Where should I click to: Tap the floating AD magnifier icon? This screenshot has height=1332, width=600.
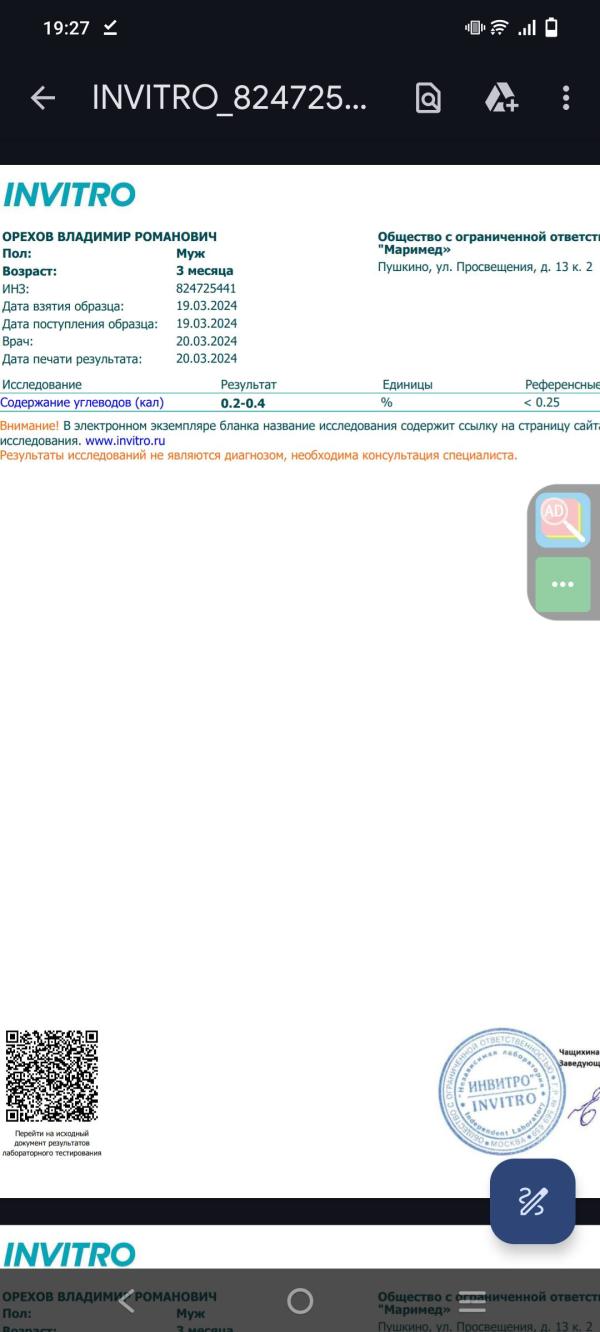pos(563,520)
